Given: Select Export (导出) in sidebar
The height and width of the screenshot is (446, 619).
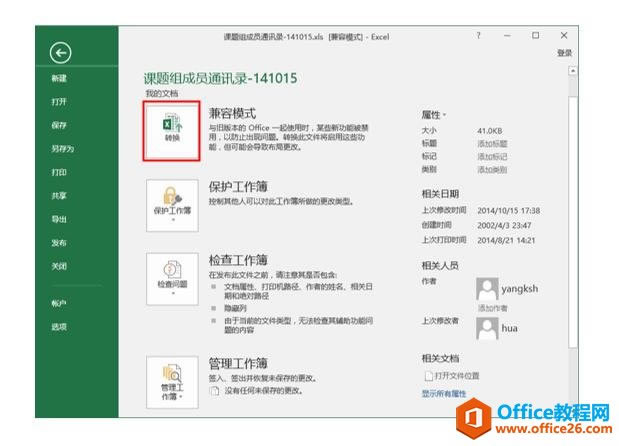Looking at the screenshot, I should click(59, 219).
